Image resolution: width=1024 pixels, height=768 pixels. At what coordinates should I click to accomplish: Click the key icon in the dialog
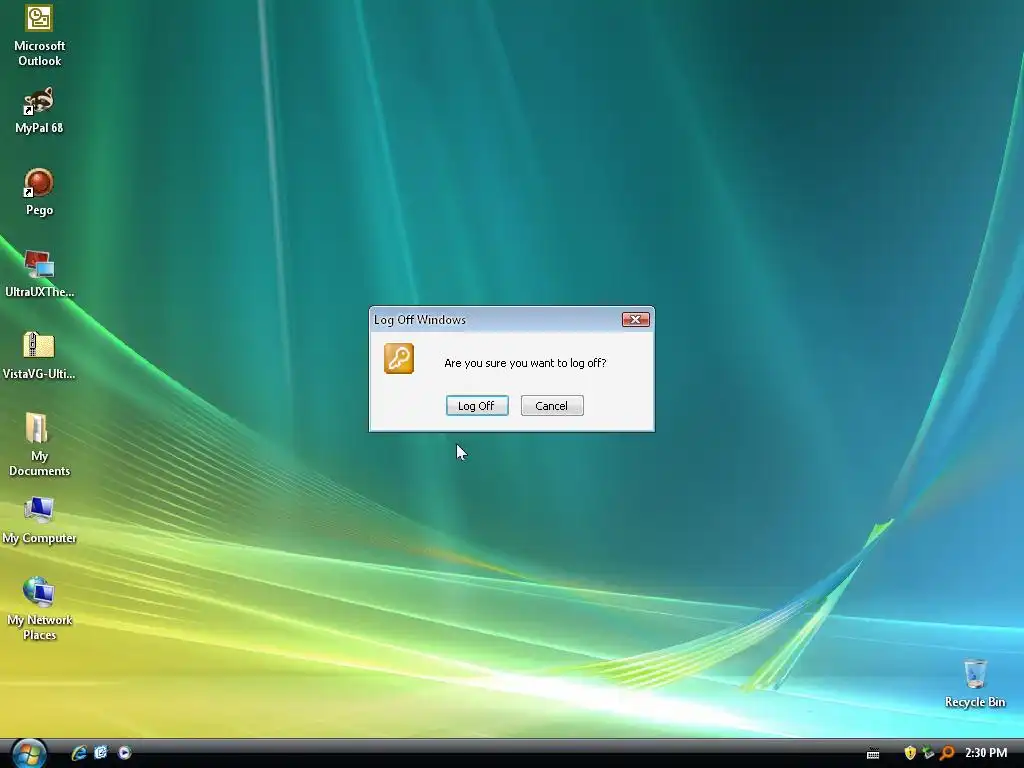(x=399, y=359)
